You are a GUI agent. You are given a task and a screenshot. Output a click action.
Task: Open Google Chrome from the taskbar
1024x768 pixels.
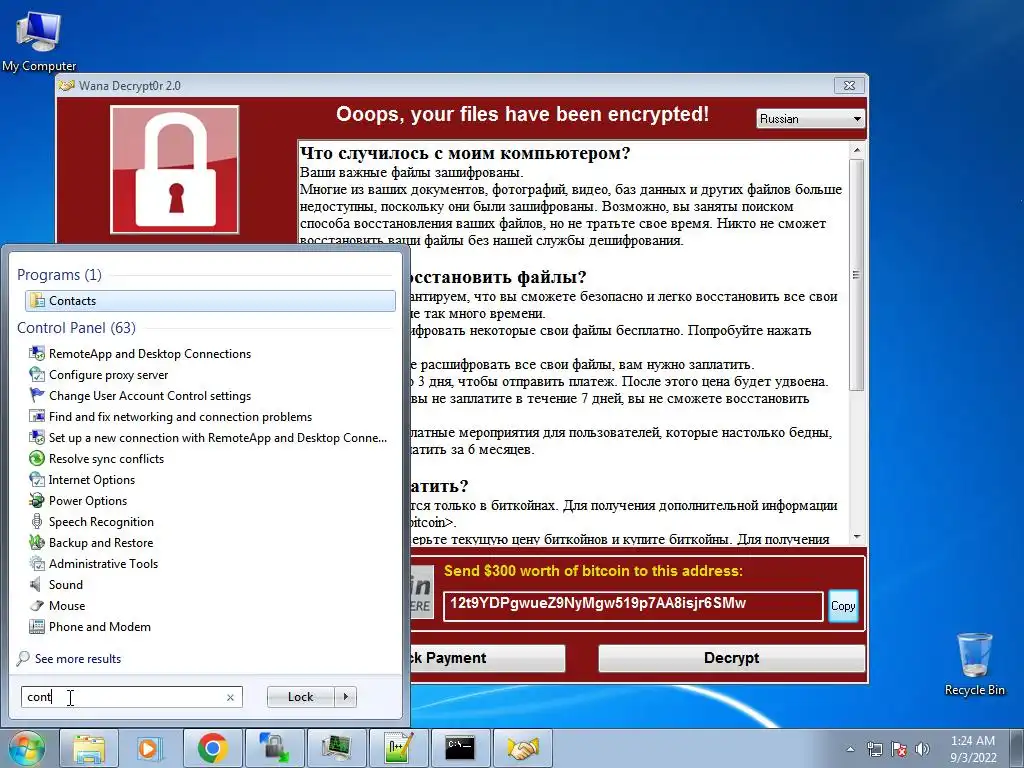coord(212,748)
